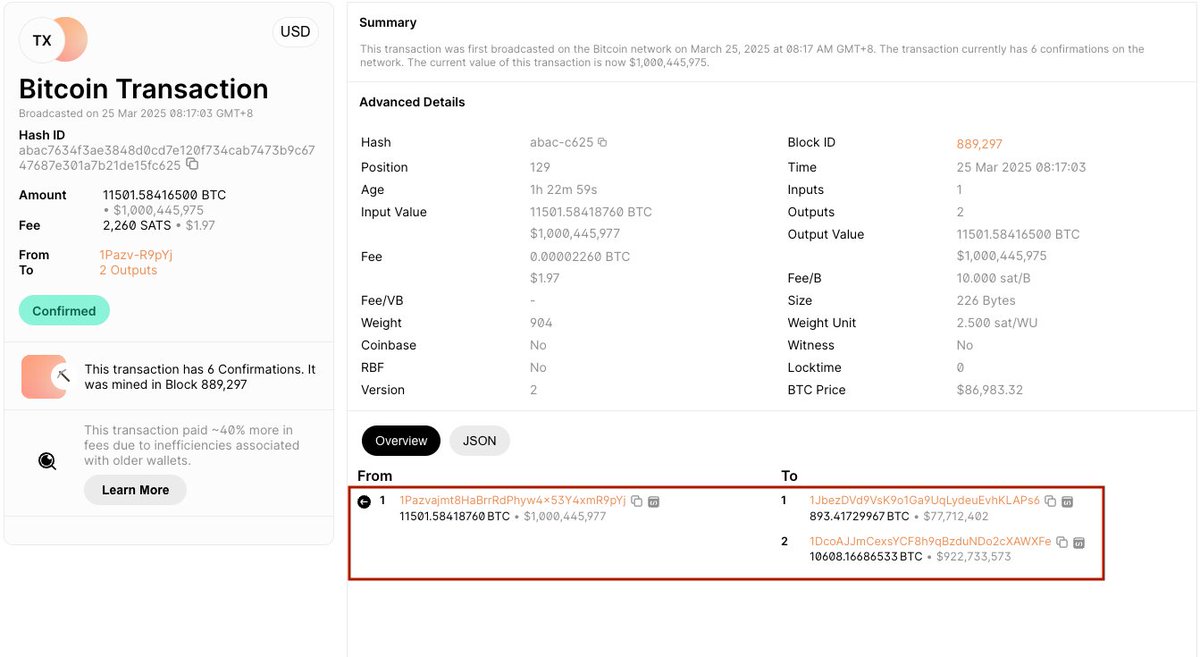Open Block ID 889,297 link
Viewport: 1200px width, 657px height.
click(979, 142)
